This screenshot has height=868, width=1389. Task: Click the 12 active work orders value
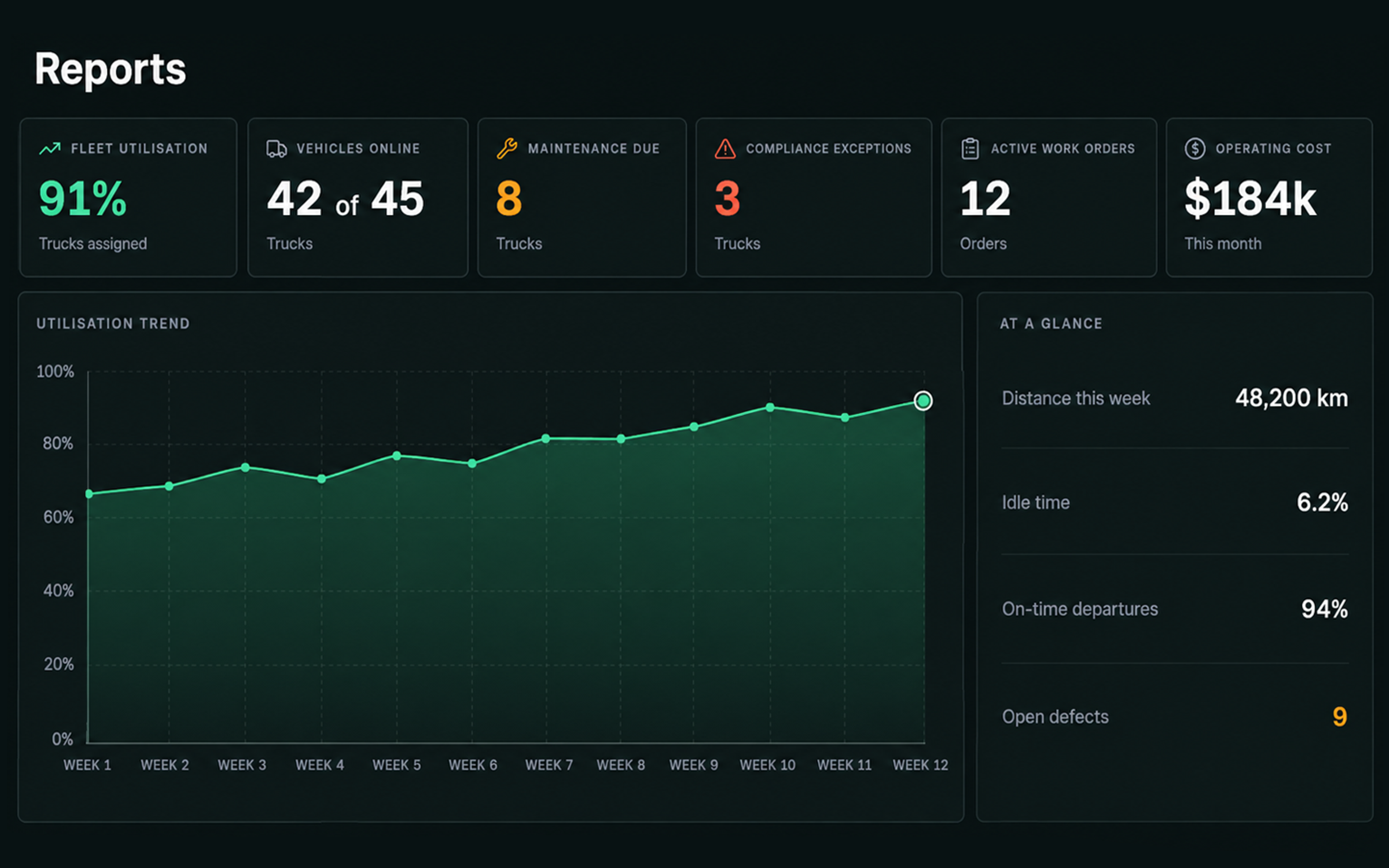985,199
